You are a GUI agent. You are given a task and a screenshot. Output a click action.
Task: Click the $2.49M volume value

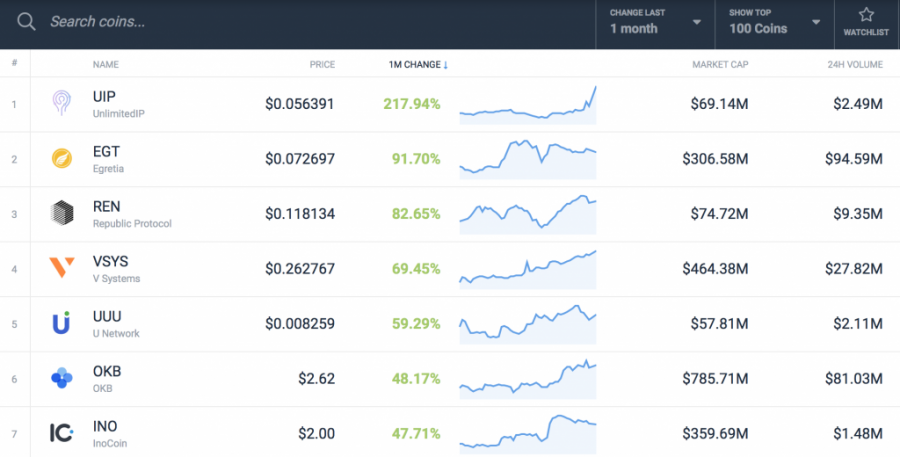tap(858, 104)
